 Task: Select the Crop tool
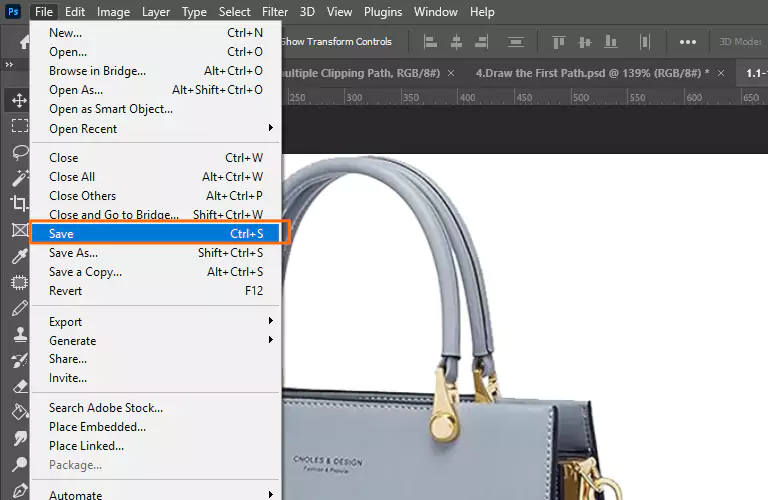19,204
